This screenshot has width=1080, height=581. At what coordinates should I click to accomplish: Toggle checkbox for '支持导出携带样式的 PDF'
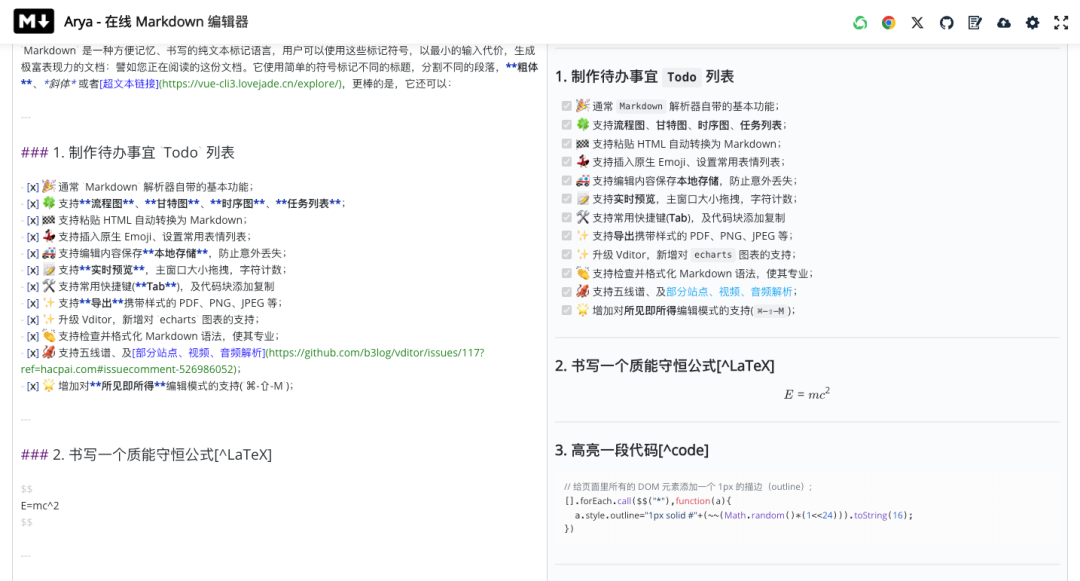566,235
